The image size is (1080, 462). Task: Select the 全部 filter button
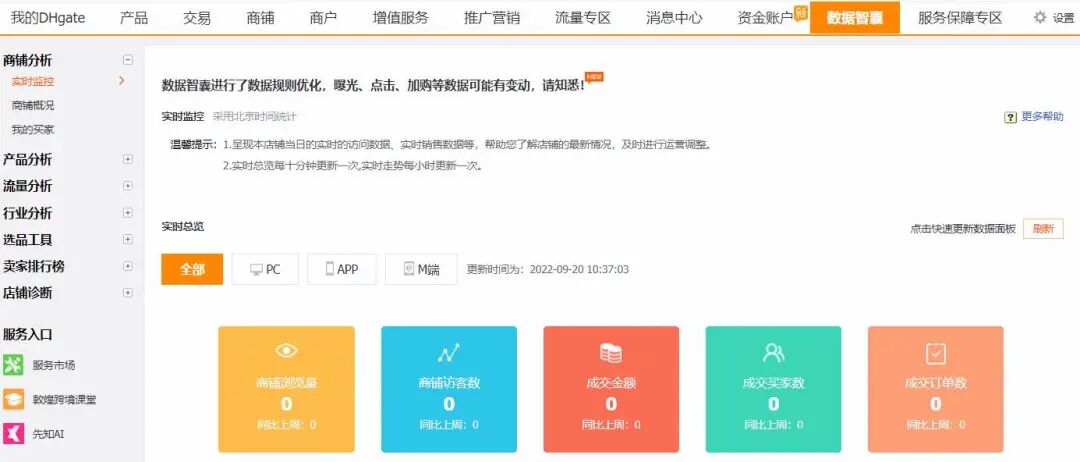pyautogui.click(x=192, y=269)
